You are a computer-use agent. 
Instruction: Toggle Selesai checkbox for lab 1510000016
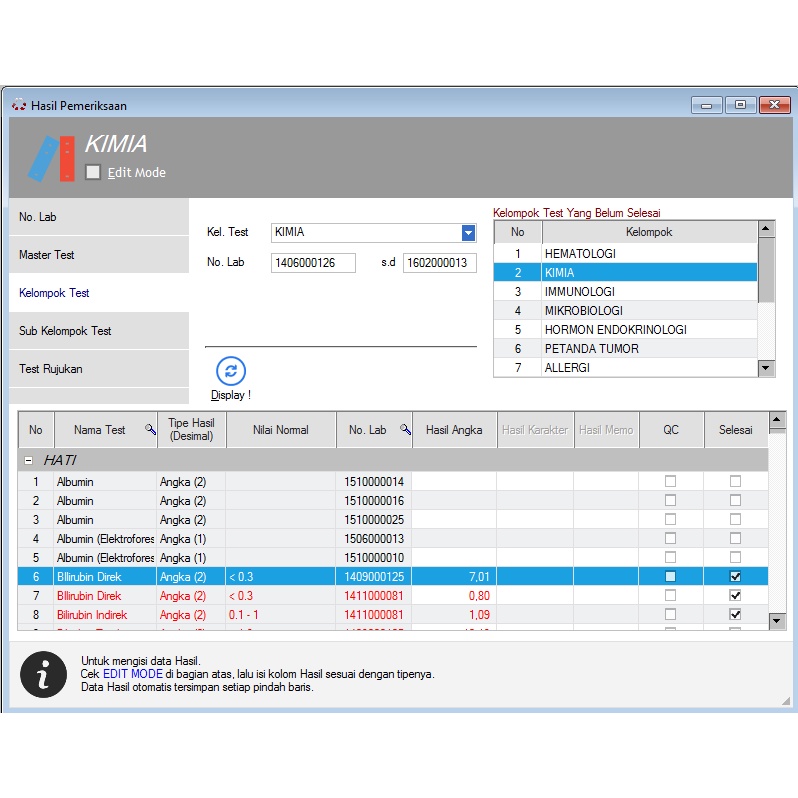[735, 500]
